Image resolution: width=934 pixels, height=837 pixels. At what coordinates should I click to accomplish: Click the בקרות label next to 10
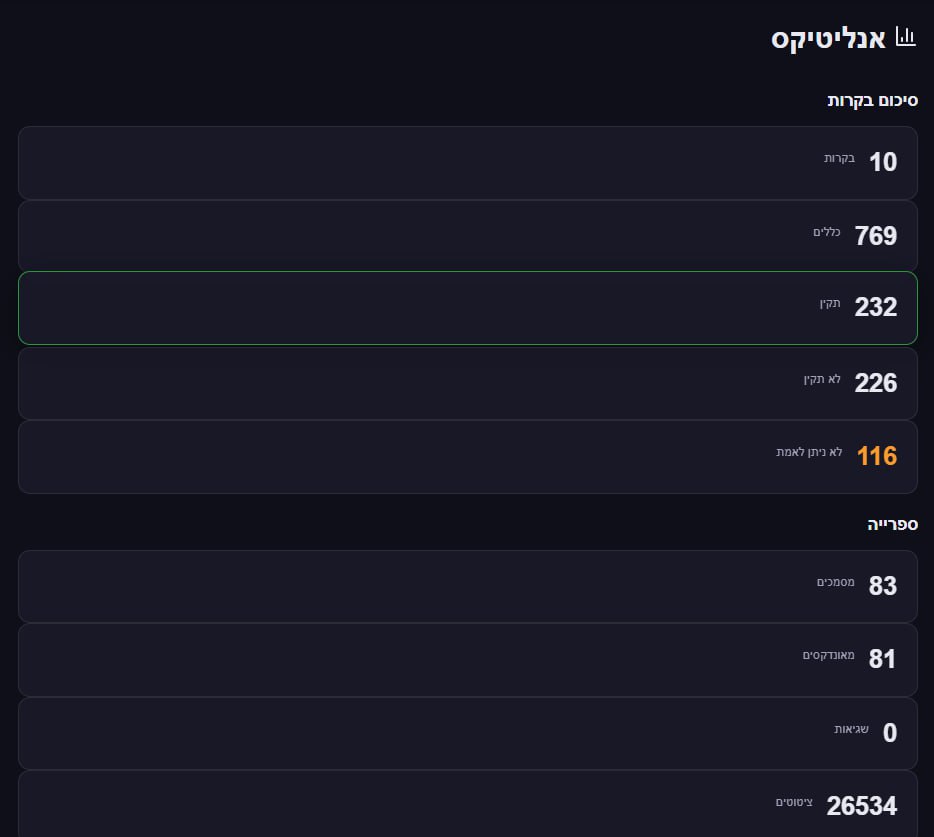click(839, 158)
